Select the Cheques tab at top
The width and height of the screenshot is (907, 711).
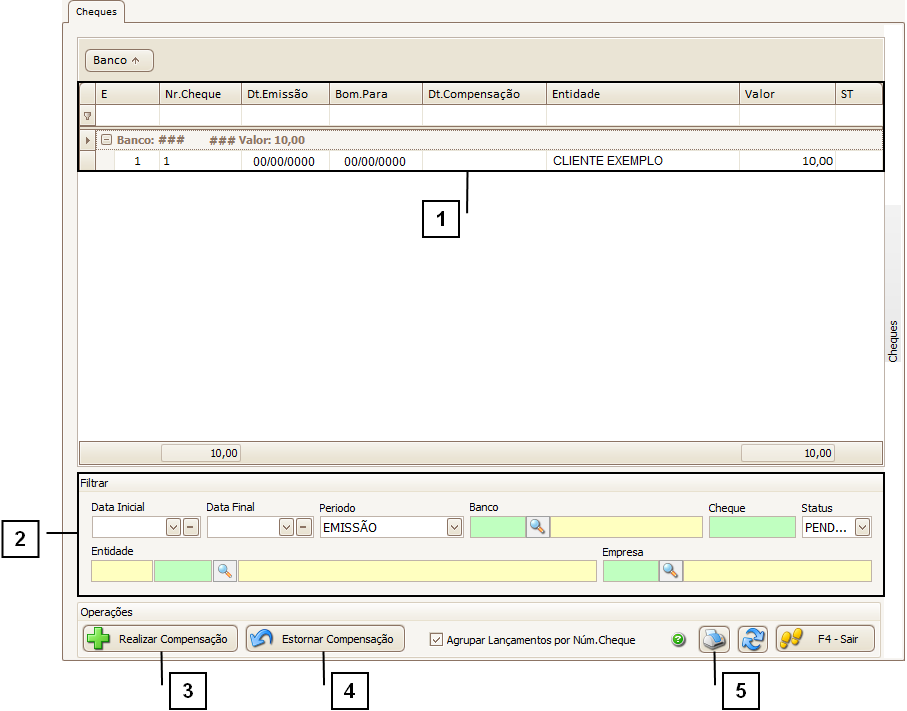coord(96,12)
